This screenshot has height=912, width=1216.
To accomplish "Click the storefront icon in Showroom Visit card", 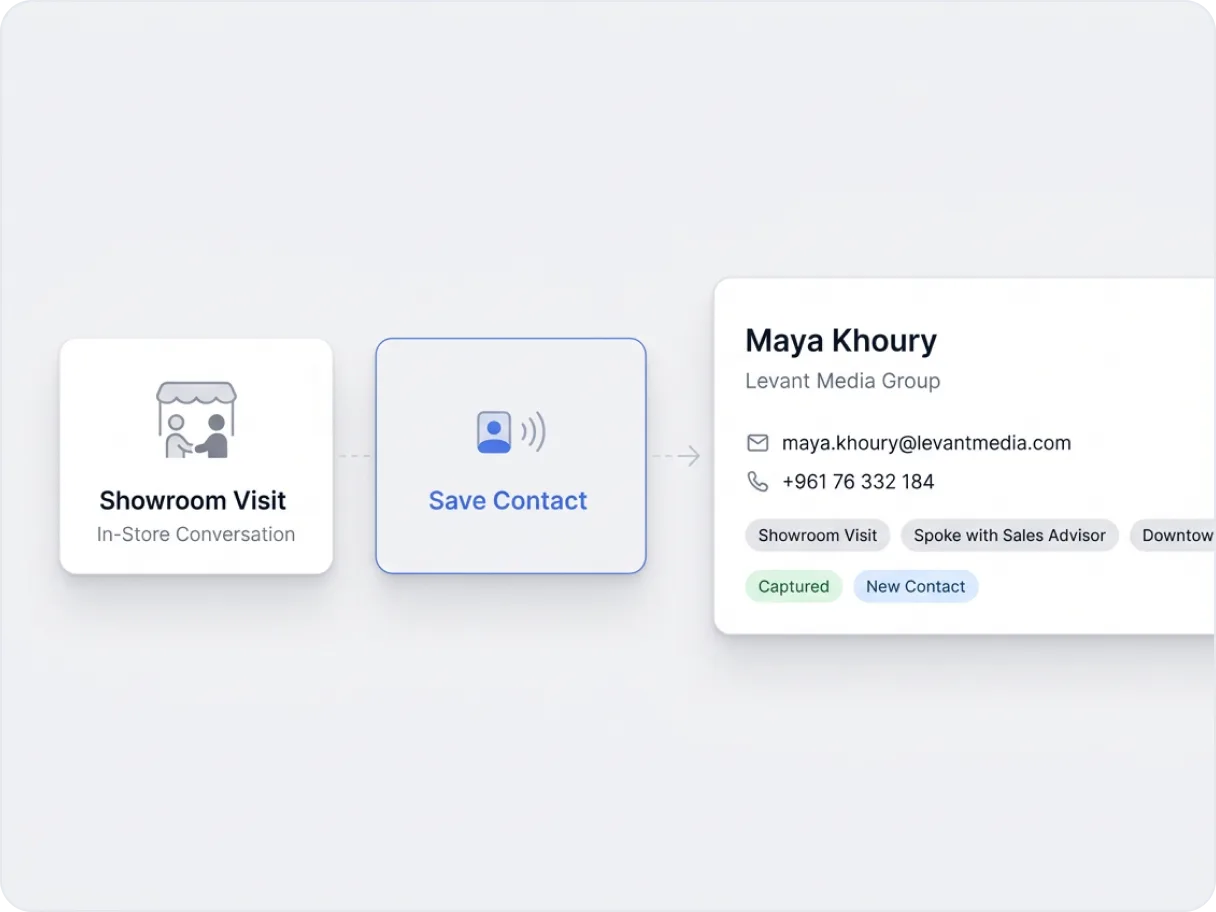I will (196, 420).
